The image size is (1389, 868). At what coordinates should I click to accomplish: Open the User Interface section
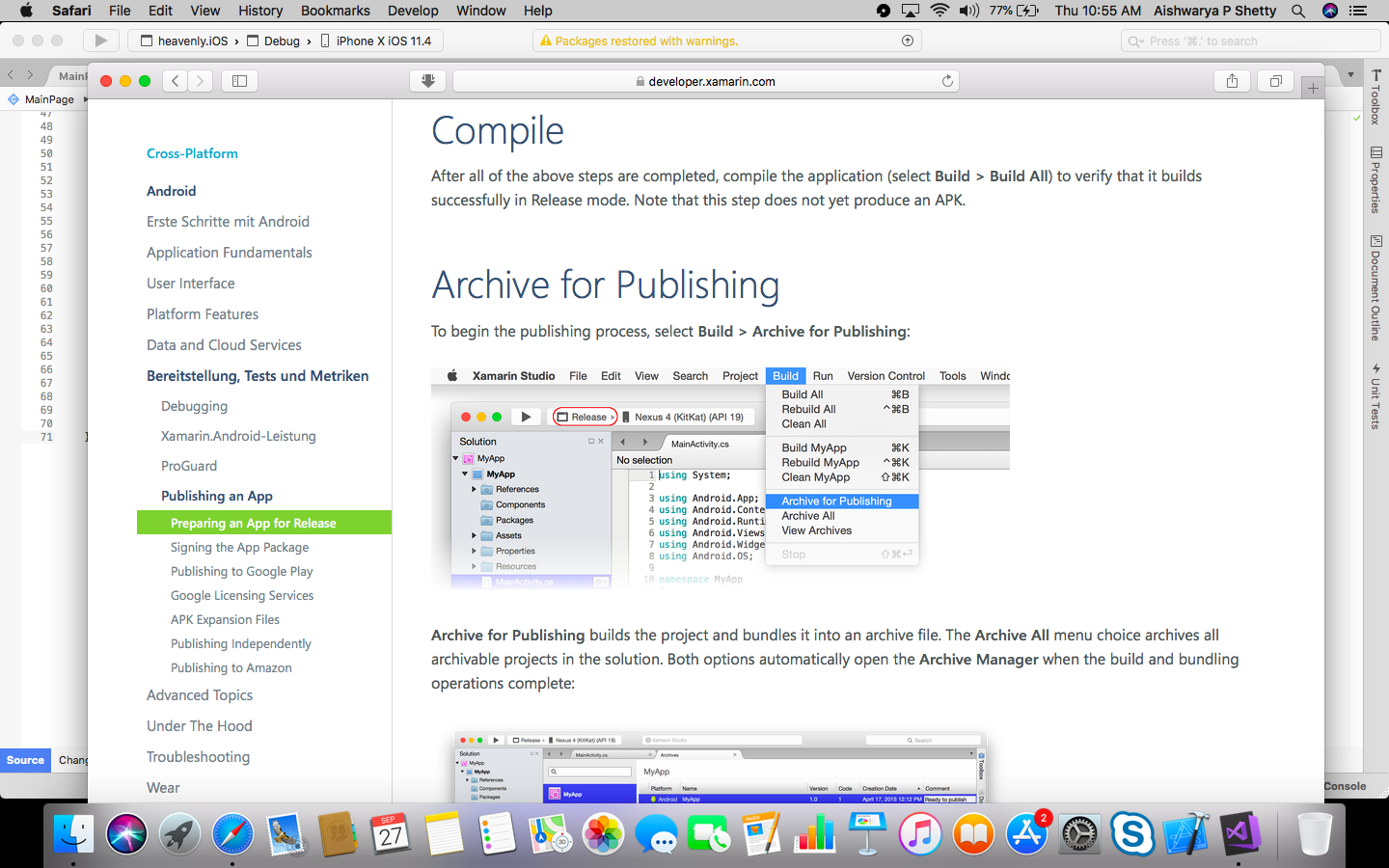(x=191, y=284)
